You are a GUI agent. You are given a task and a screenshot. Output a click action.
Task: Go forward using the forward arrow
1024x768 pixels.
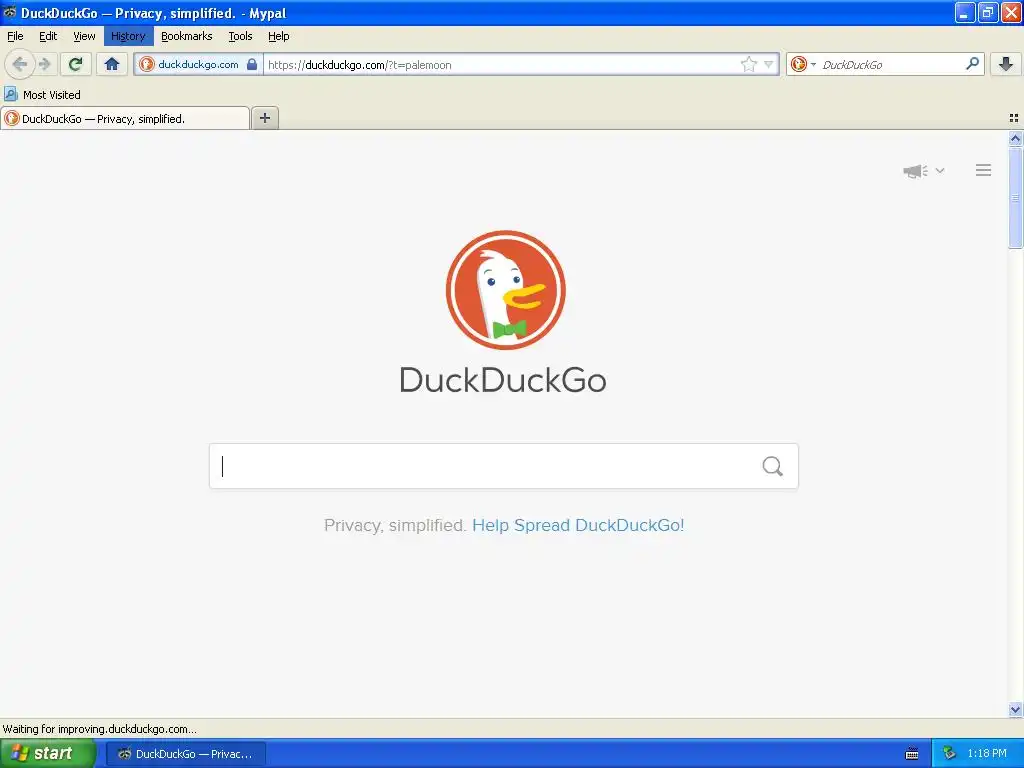[45, 64]
